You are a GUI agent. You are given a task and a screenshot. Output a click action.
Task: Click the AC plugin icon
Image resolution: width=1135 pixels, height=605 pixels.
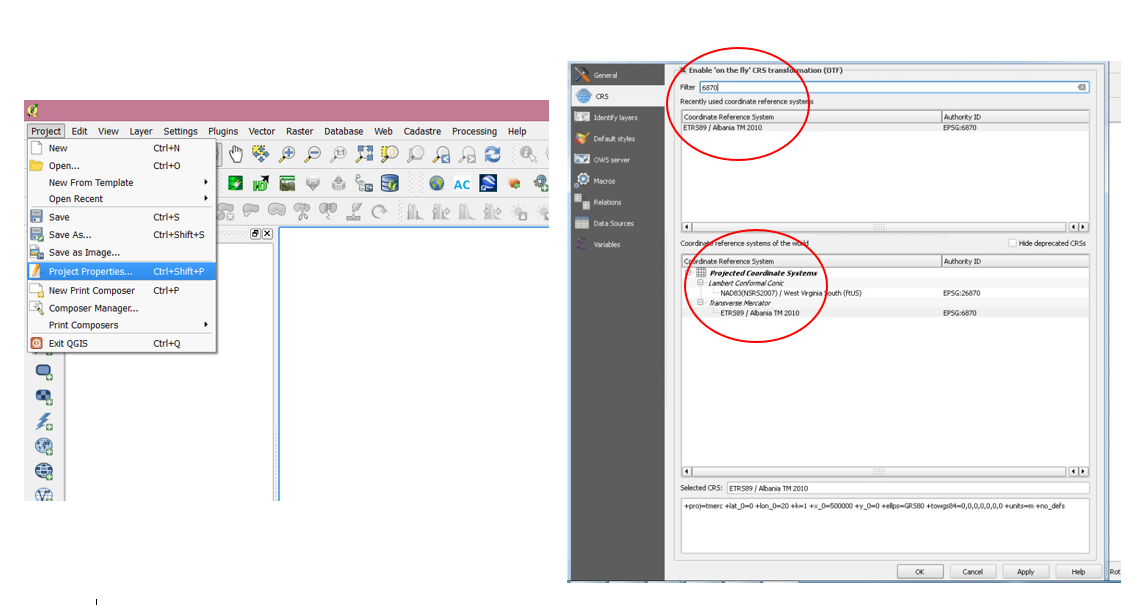pos(462,184)
